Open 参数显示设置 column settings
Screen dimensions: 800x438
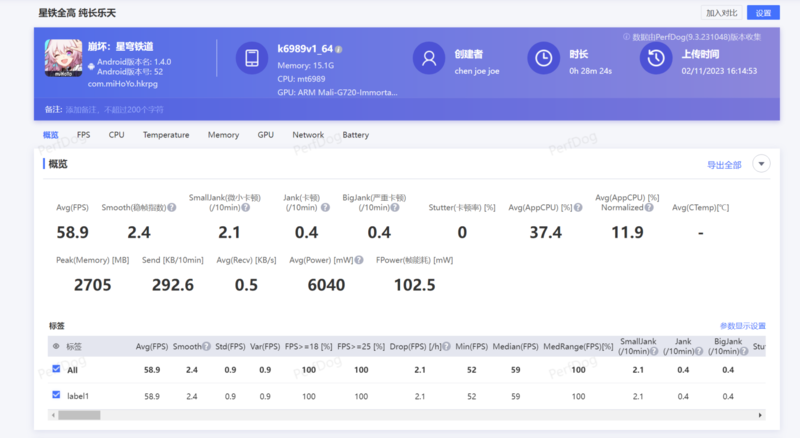click(x=742, y=326)
